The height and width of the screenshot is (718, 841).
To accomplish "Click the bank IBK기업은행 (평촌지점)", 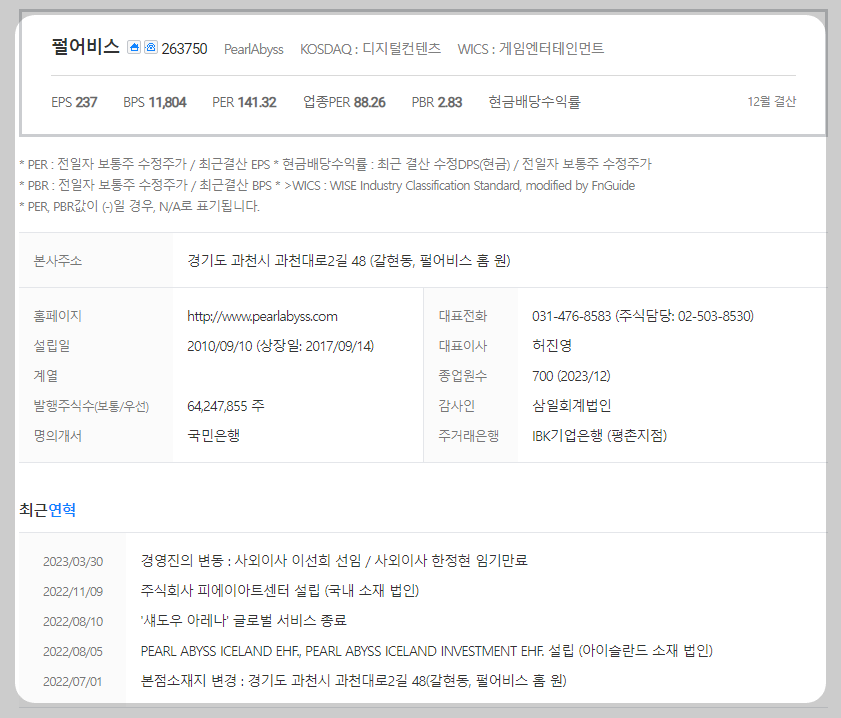I will [600, 435].
